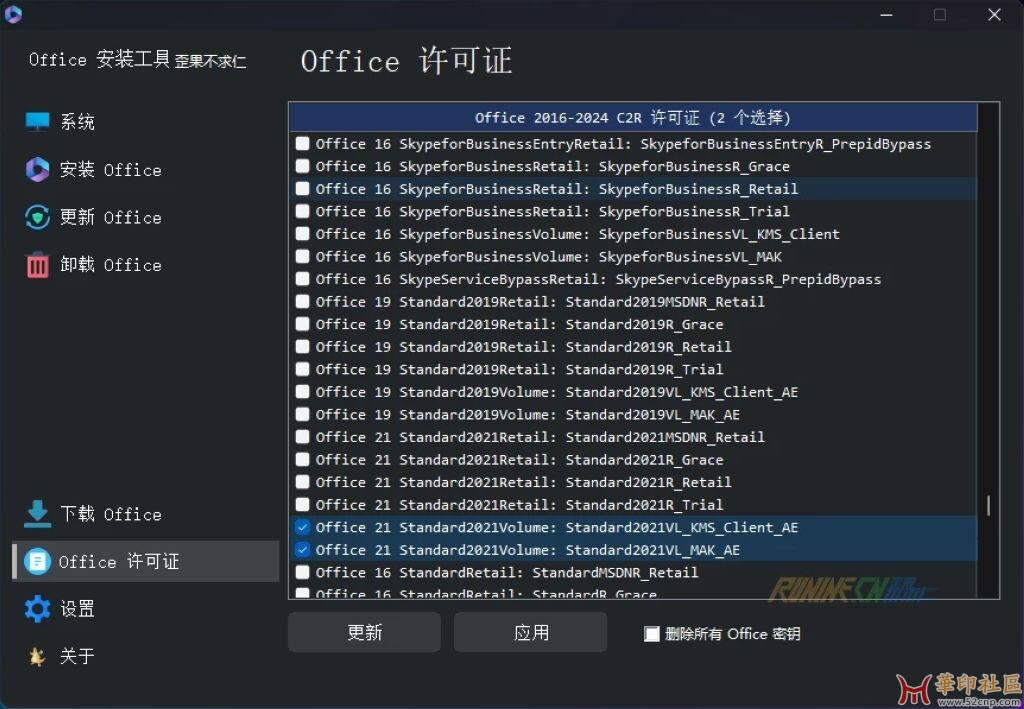
Task: Click the 关于 icon in the sidebar
Action: click(x=37, y=656)
